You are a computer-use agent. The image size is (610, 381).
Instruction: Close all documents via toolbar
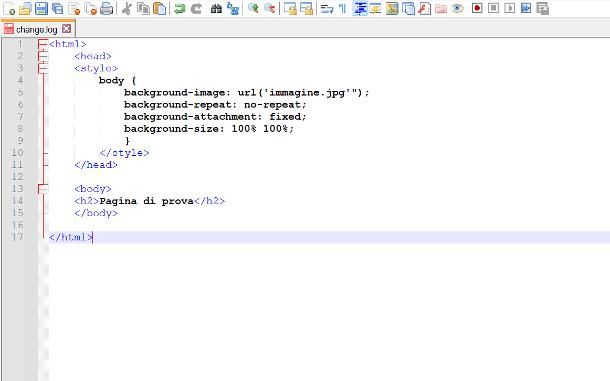pos(90,9)
